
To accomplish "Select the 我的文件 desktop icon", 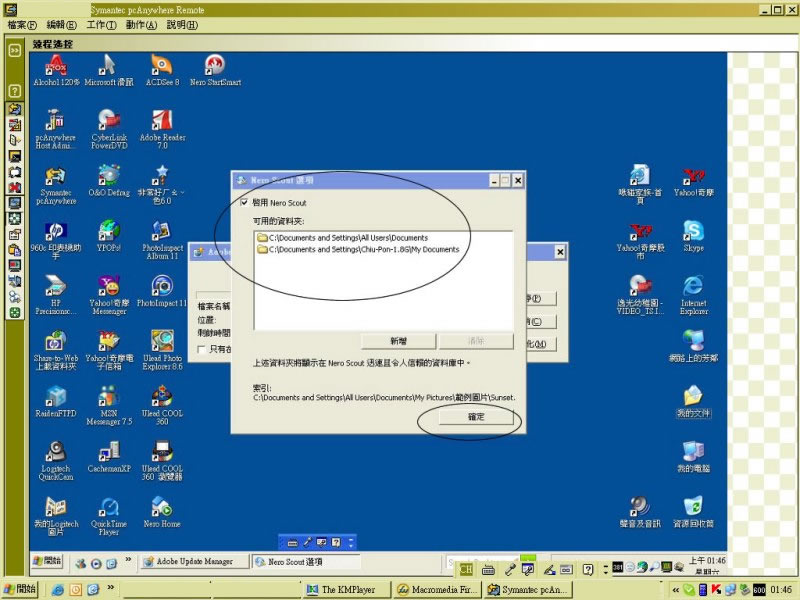I will point(693,401).
